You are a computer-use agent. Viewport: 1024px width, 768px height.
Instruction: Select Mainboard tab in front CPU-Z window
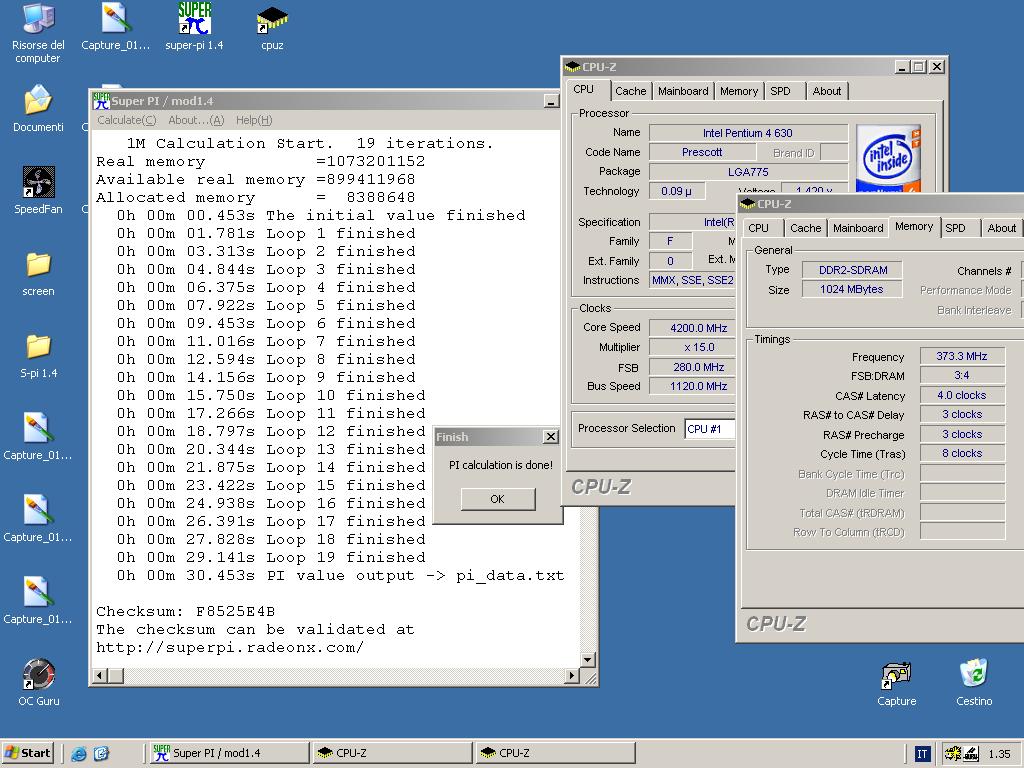[858, 228]
